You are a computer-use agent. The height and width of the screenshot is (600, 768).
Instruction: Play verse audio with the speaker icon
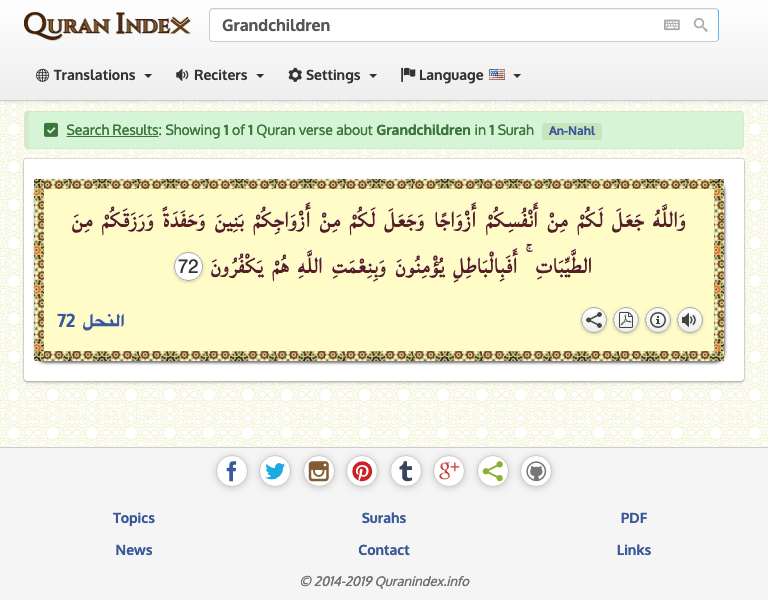pyautogui.click(x=689, y=320)
